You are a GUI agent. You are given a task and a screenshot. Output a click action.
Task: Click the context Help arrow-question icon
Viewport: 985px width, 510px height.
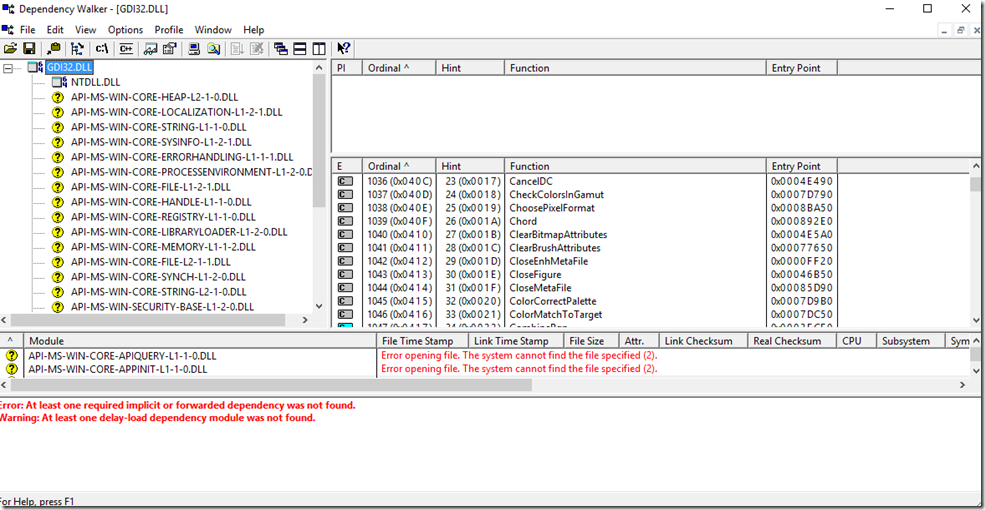pos(344,48)
